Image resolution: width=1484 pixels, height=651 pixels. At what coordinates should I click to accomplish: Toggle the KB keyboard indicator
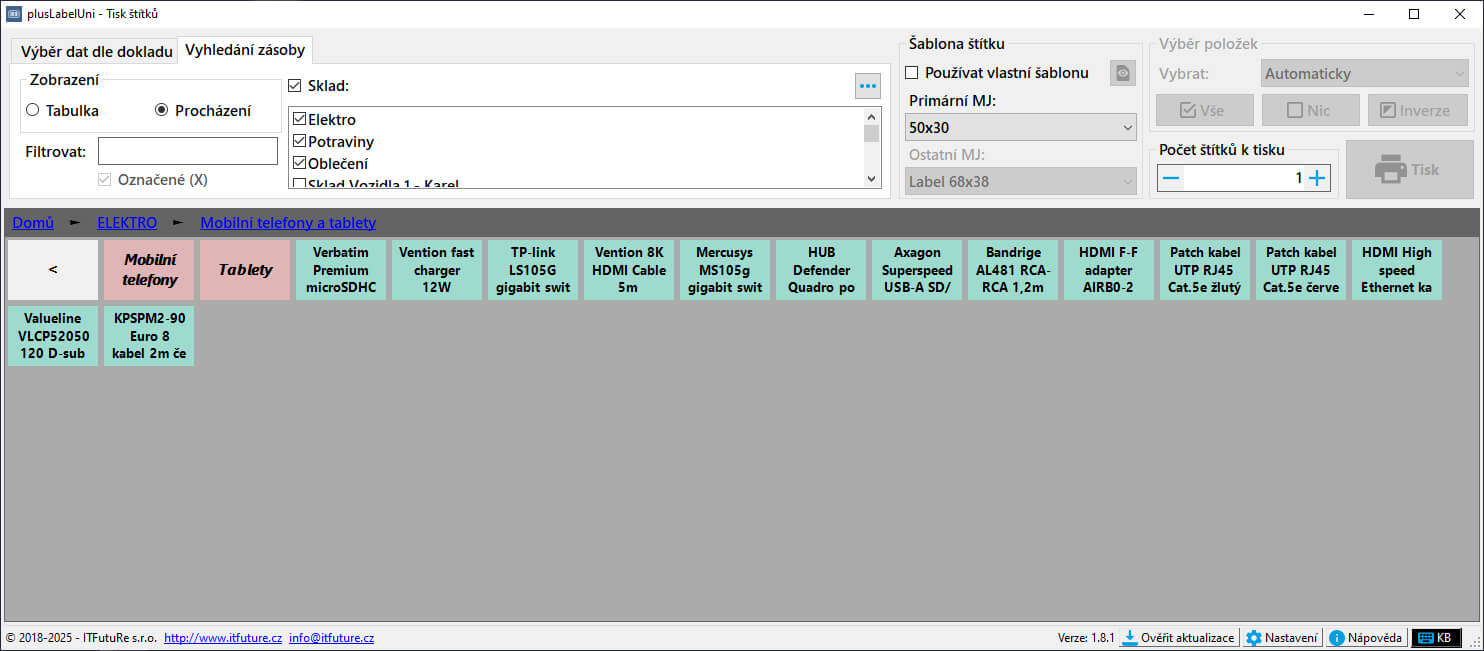pyautogui.click(x=1435, y=638)
